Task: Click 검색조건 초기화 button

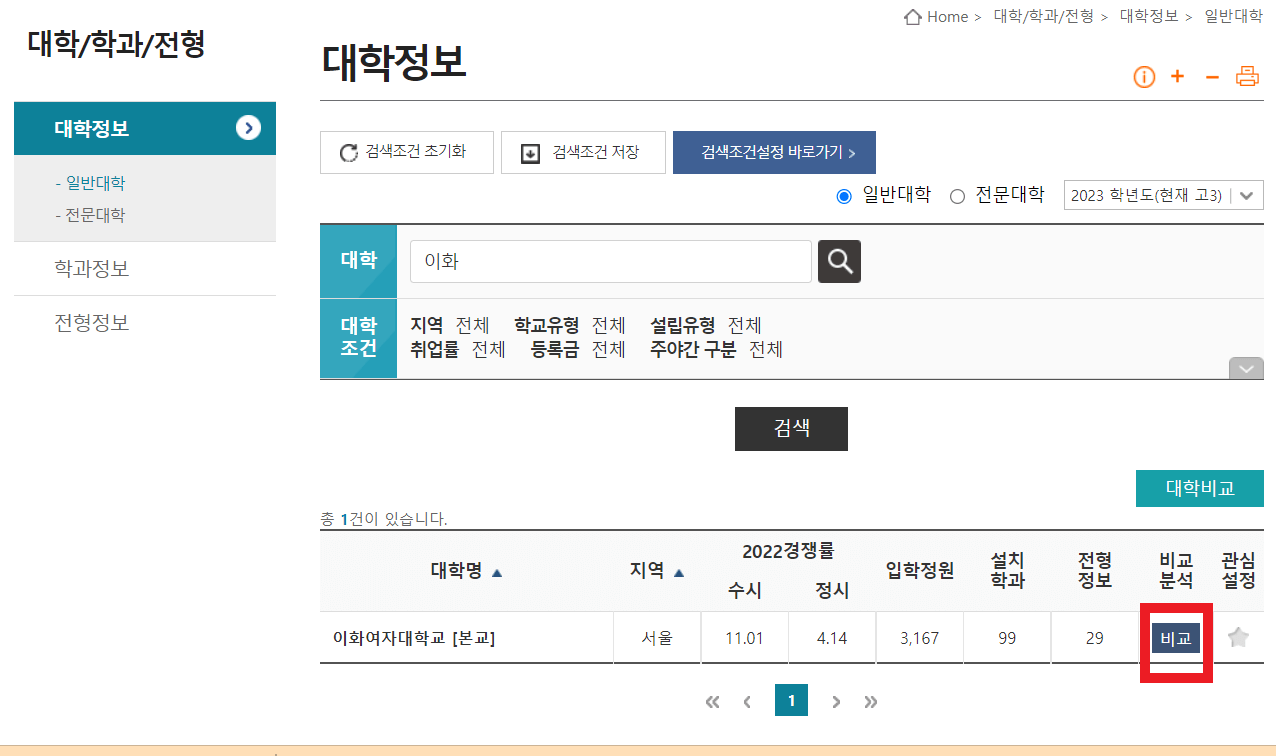Action: (x=407, y=152)
